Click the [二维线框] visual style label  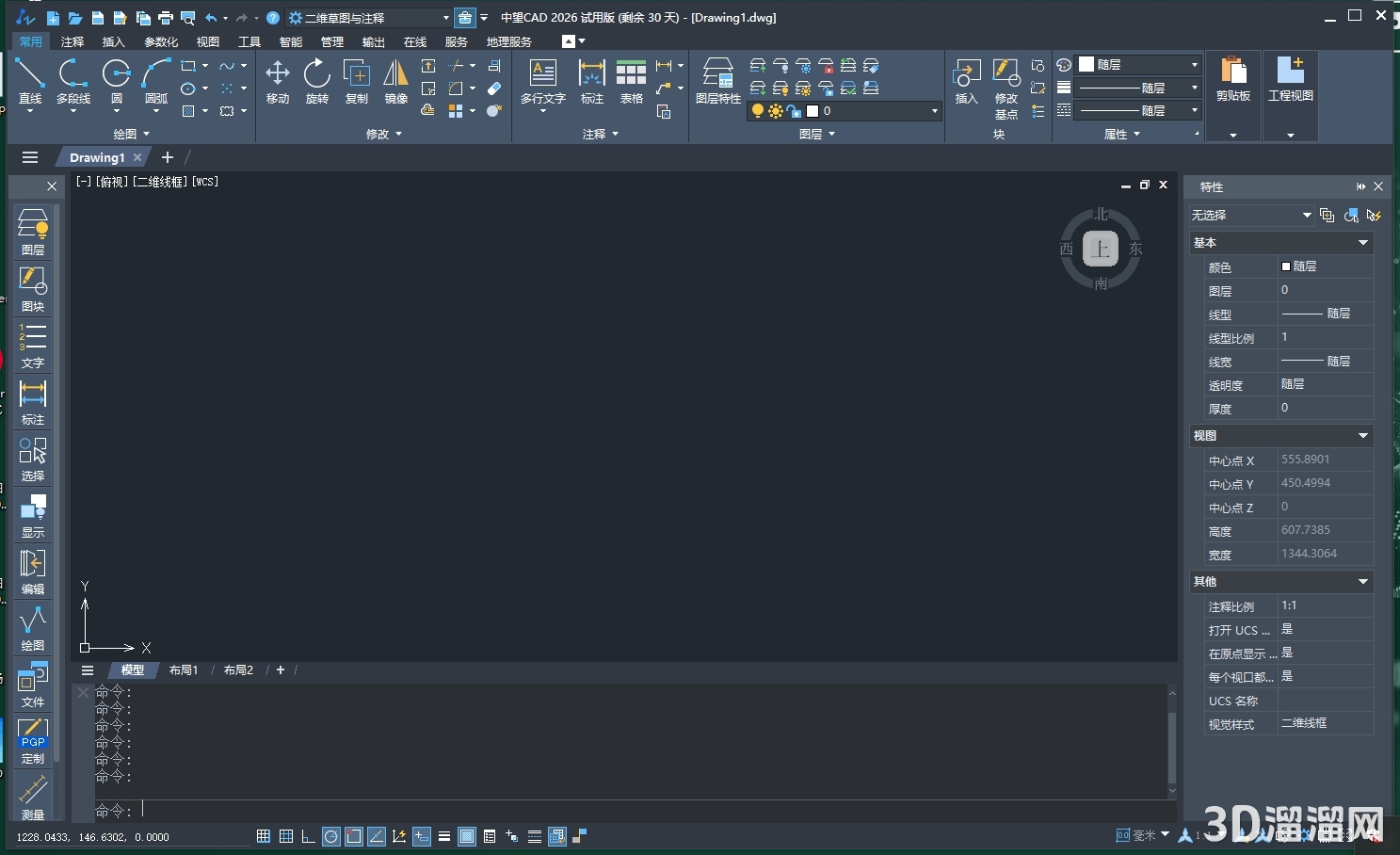[161, 182]
